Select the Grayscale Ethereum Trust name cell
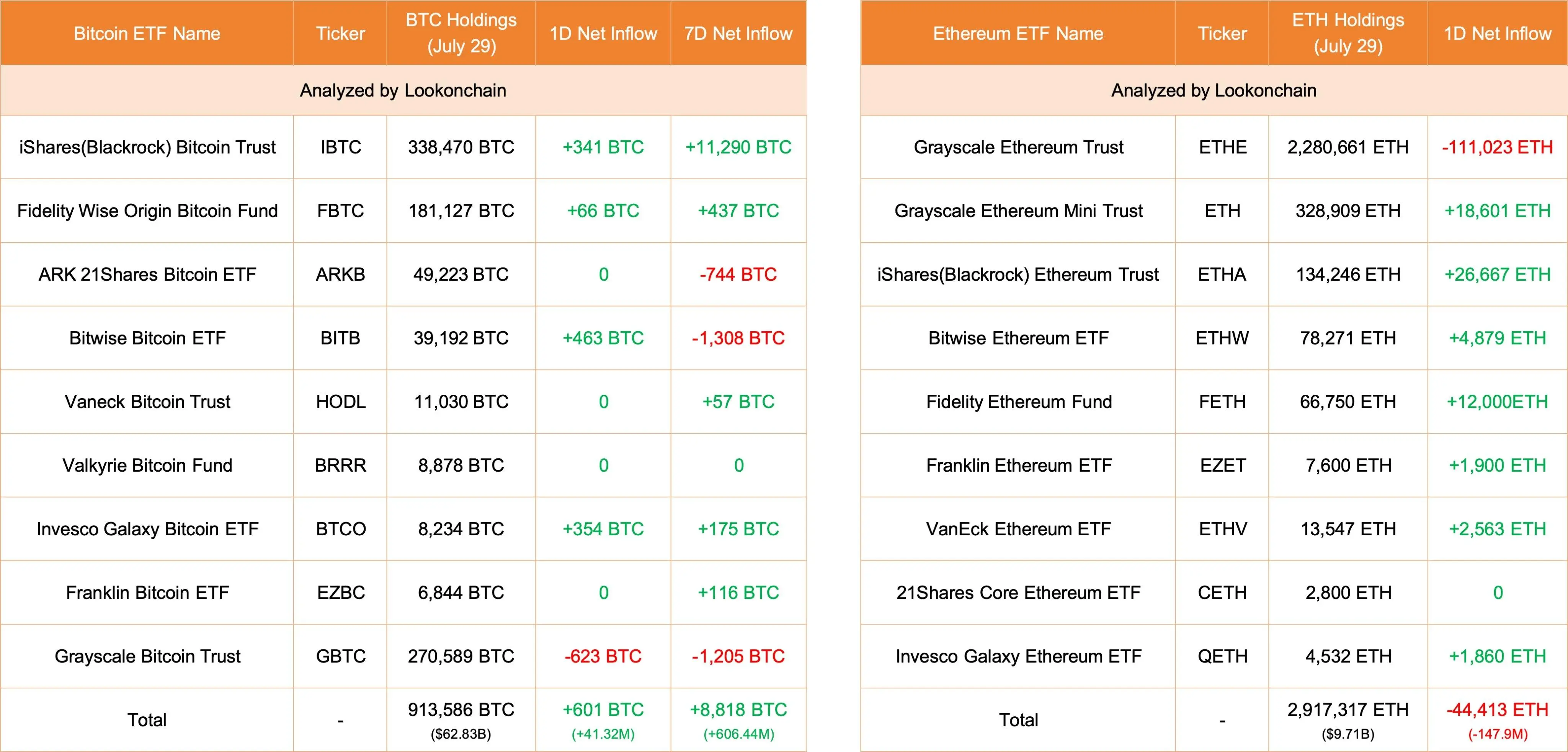This screenshot has width=1568, height=752. point(1018,147)
